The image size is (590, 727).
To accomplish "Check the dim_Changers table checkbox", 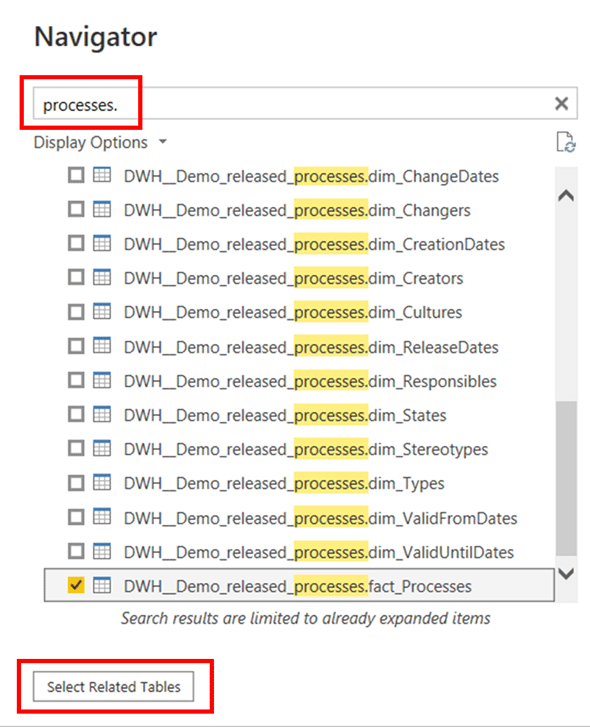I will (x=76, y=210).
